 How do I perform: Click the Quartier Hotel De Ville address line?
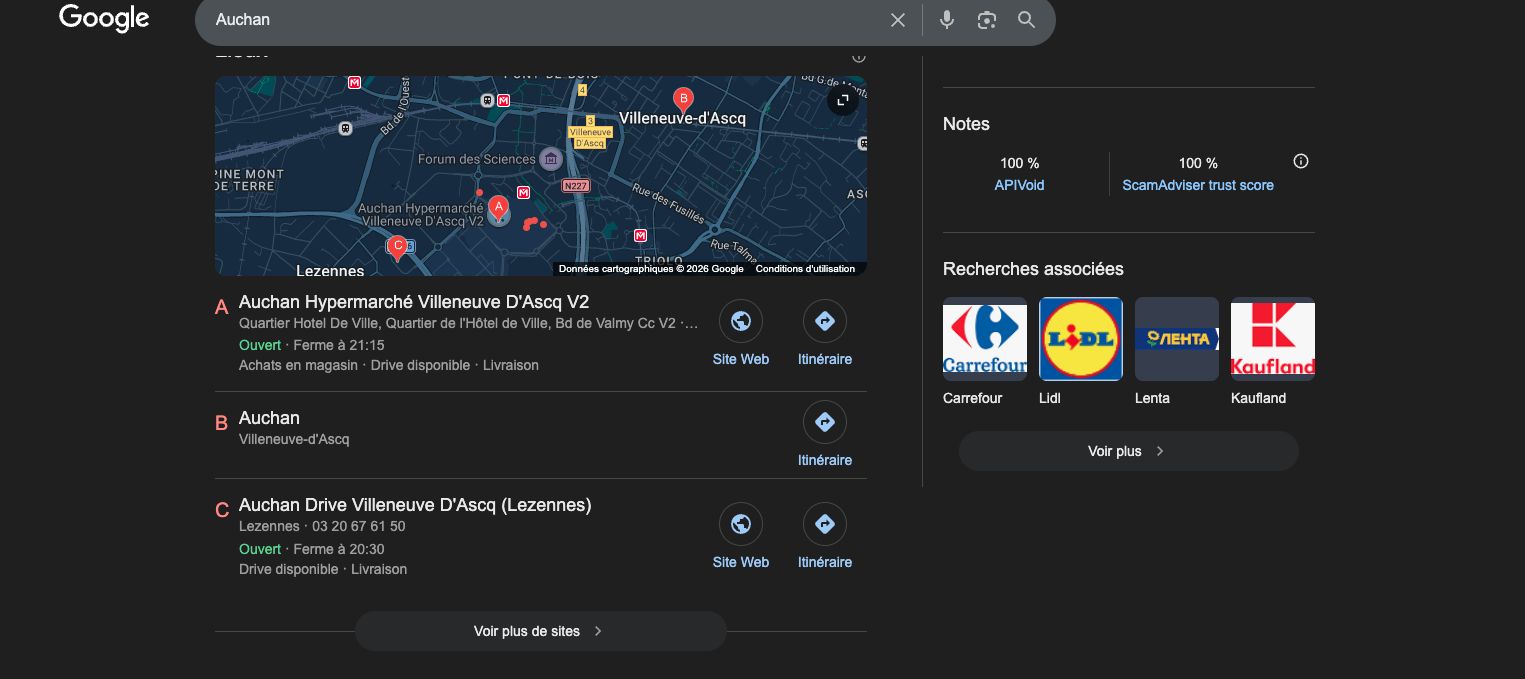point(468,323)
